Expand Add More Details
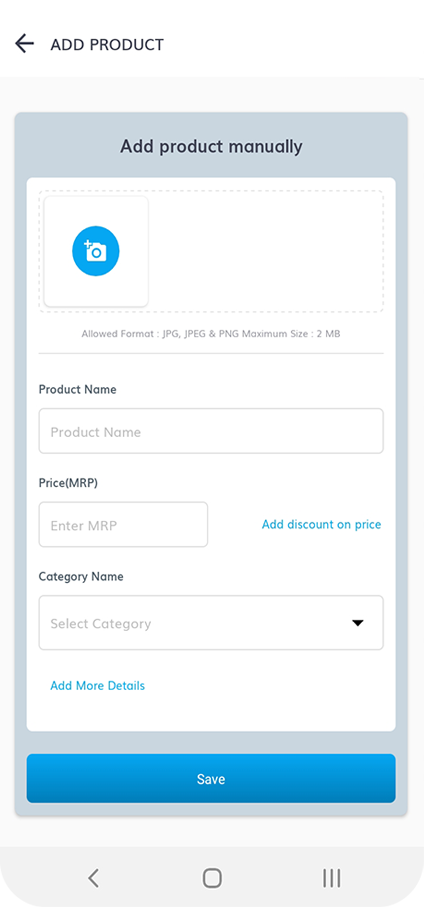Viewport: 424px width, 907px height. pyautogui.click(x=97, y=685)
